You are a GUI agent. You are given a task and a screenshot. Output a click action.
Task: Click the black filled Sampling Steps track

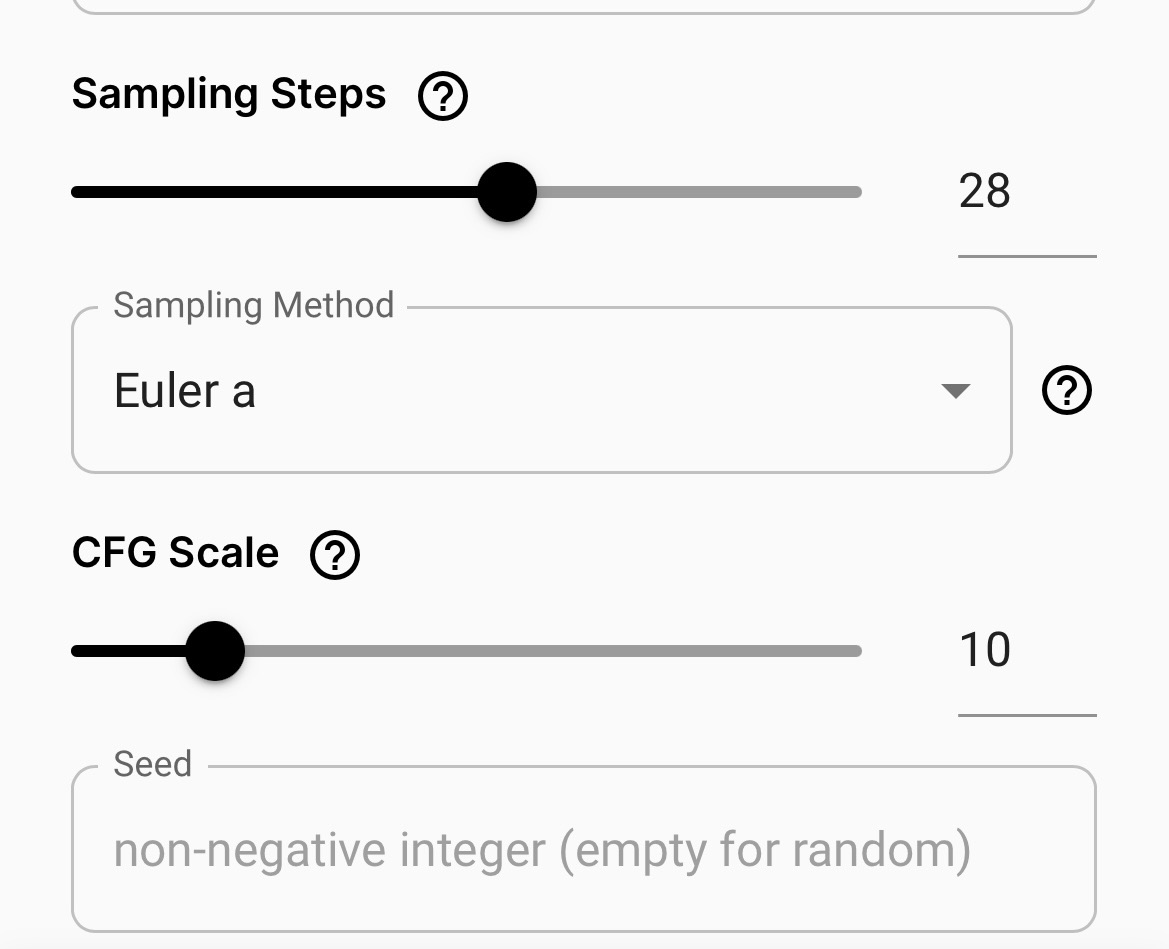coord(274,192)
